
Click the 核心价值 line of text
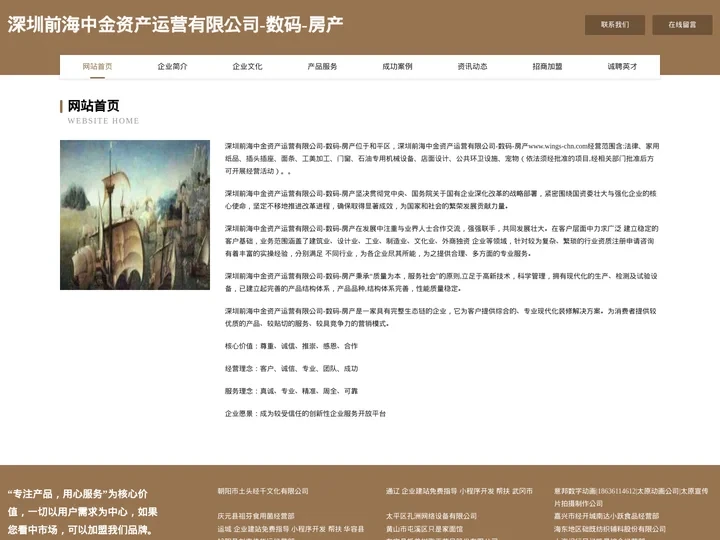click(x=291, y=346)
